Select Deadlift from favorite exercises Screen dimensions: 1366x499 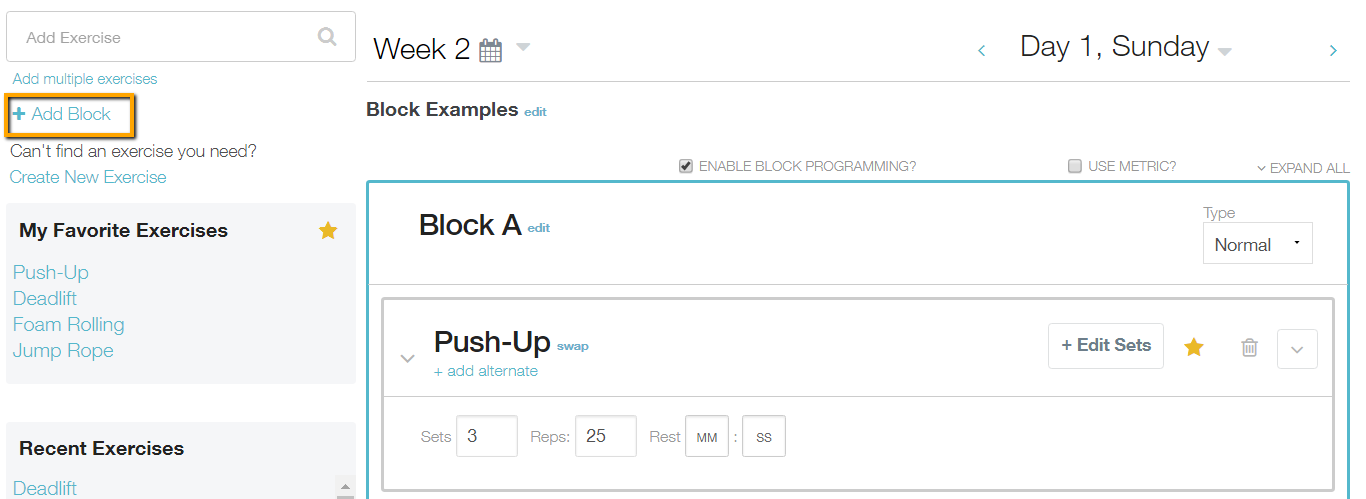(x=45, y=299)
